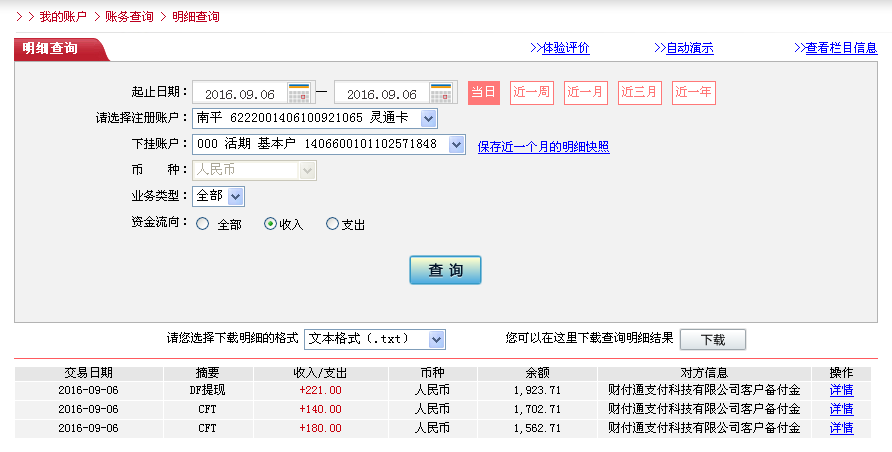The image size is (892, 452).
Task: Click the 摘要 column header
Action: click(x=208, y=373)
